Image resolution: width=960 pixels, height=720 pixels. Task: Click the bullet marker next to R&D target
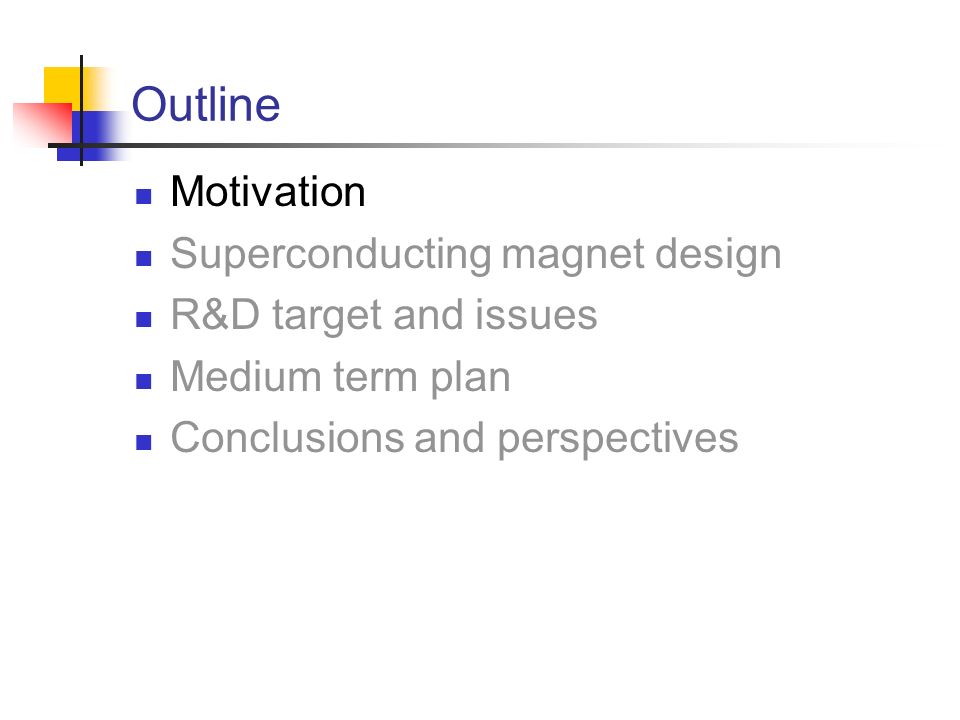click(143, 320)
